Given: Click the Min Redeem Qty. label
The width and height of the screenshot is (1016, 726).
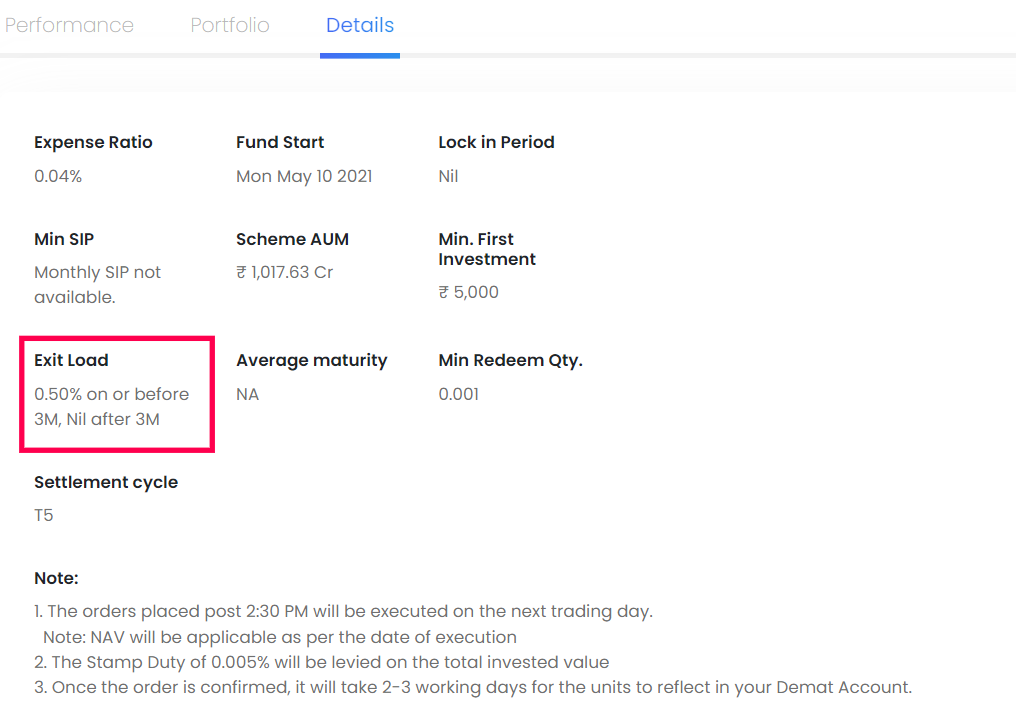Looking at the screenshot, I should tap(511, 360).
